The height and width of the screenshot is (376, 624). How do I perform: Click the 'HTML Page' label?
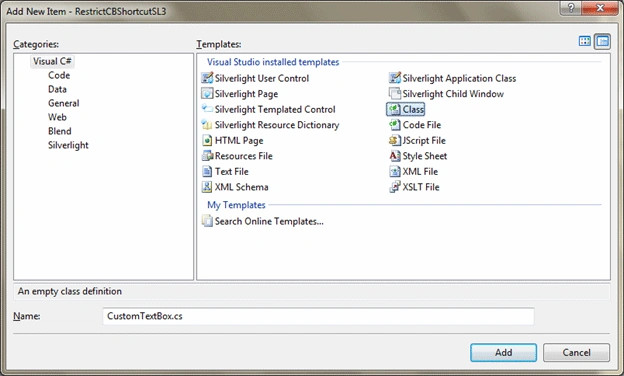[x=239, y=140]
